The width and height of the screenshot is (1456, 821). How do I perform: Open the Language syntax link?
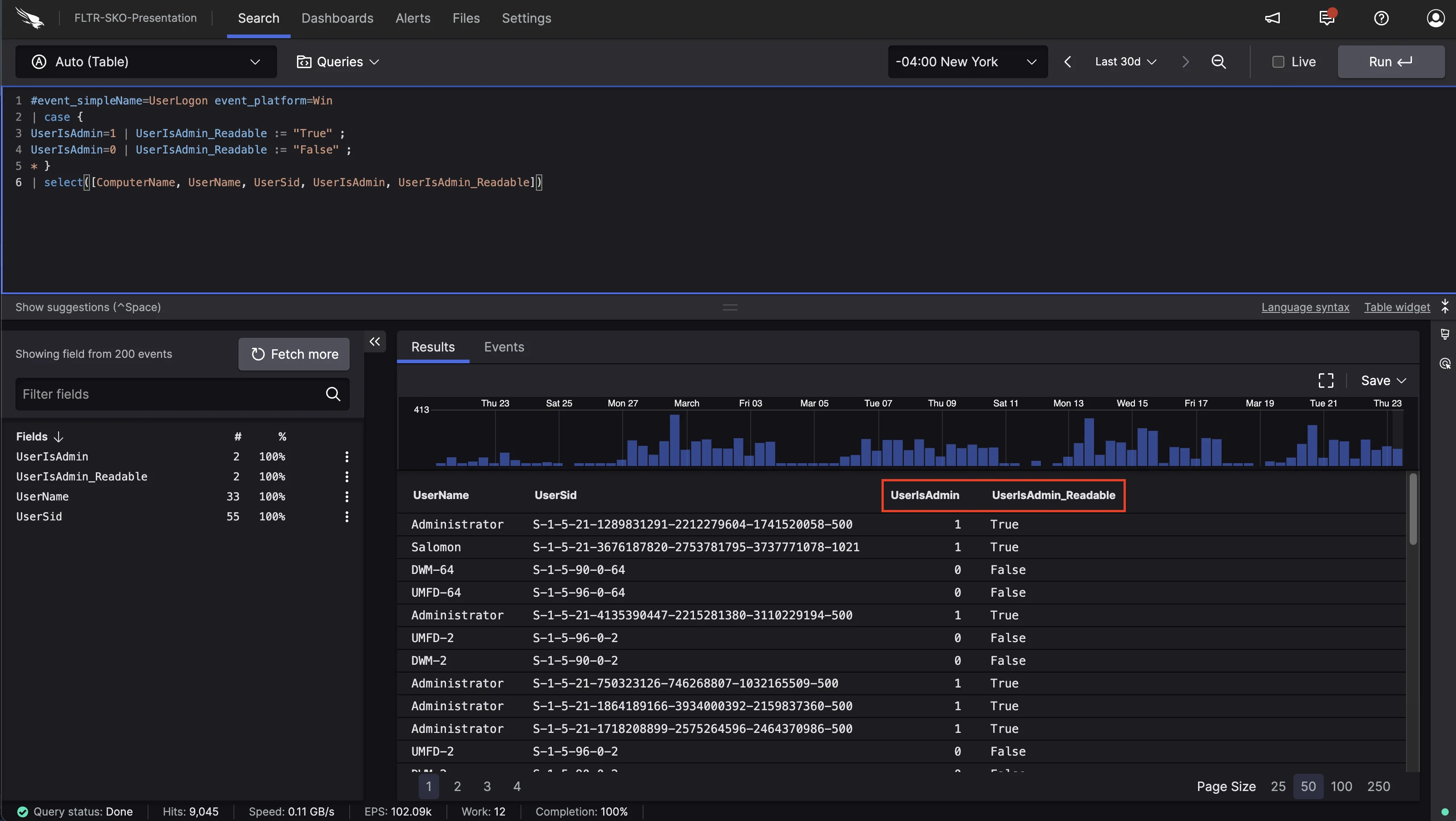tap(1305, 307)
